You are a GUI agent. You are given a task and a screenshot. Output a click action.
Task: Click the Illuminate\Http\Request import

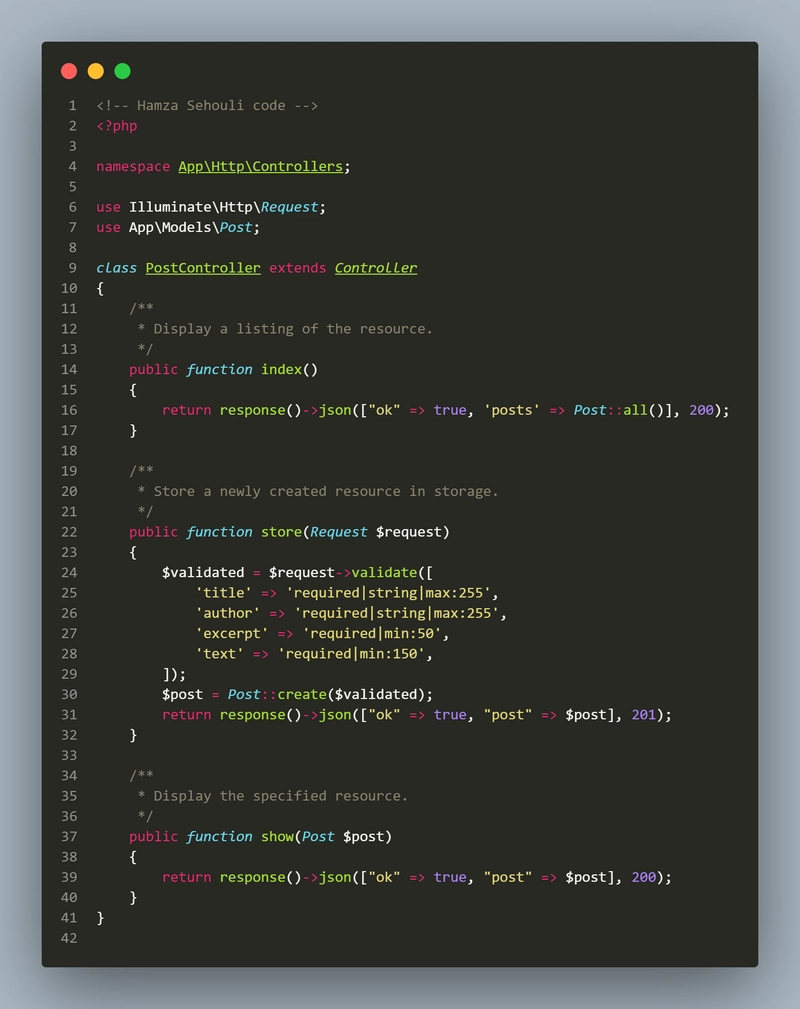pos(223,207)
